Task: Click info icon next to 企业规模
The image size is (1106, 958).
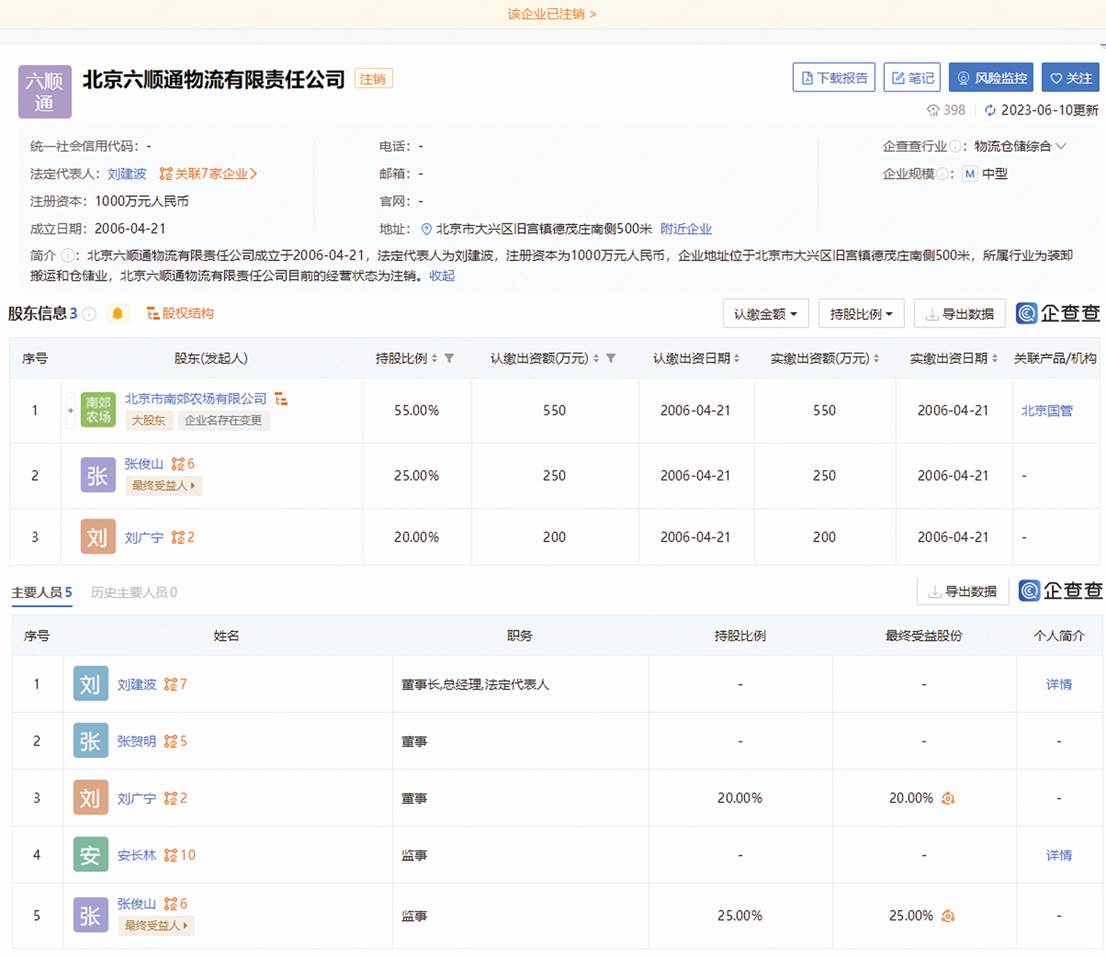Action: [x=942, y=174]
